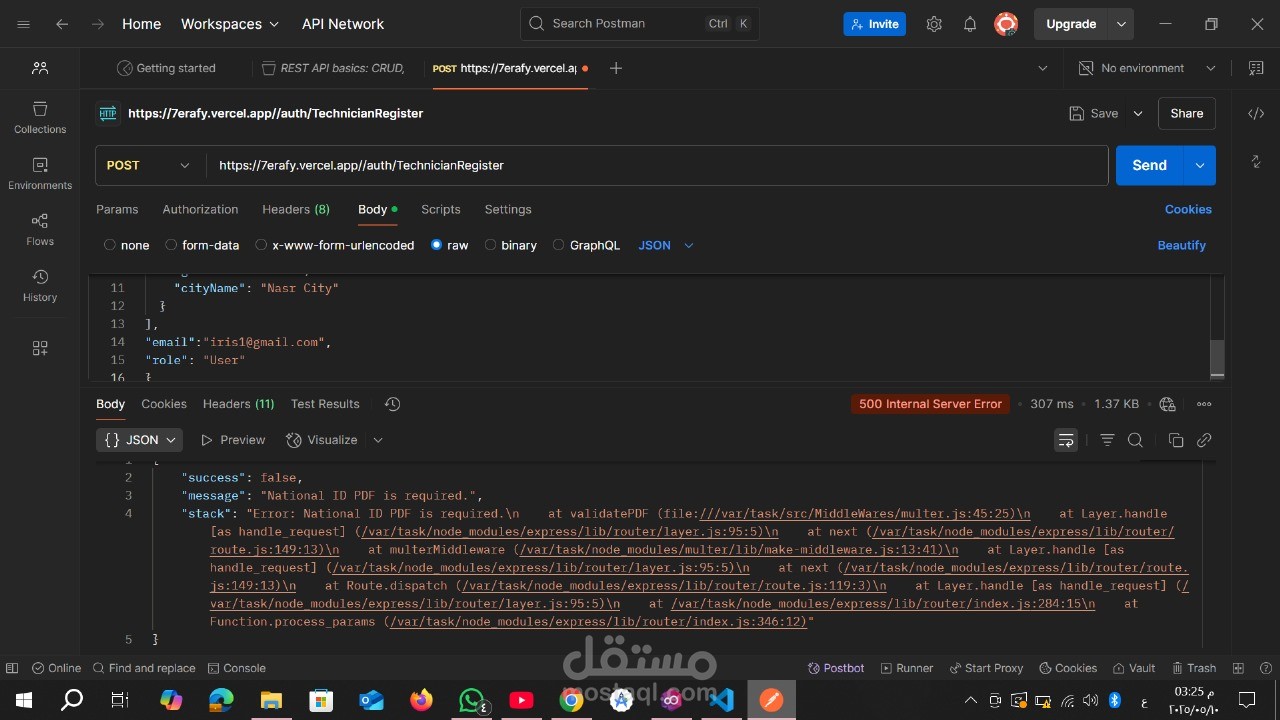
Task: Switch to the request Headers (8) tab
Action: point(296,209)
